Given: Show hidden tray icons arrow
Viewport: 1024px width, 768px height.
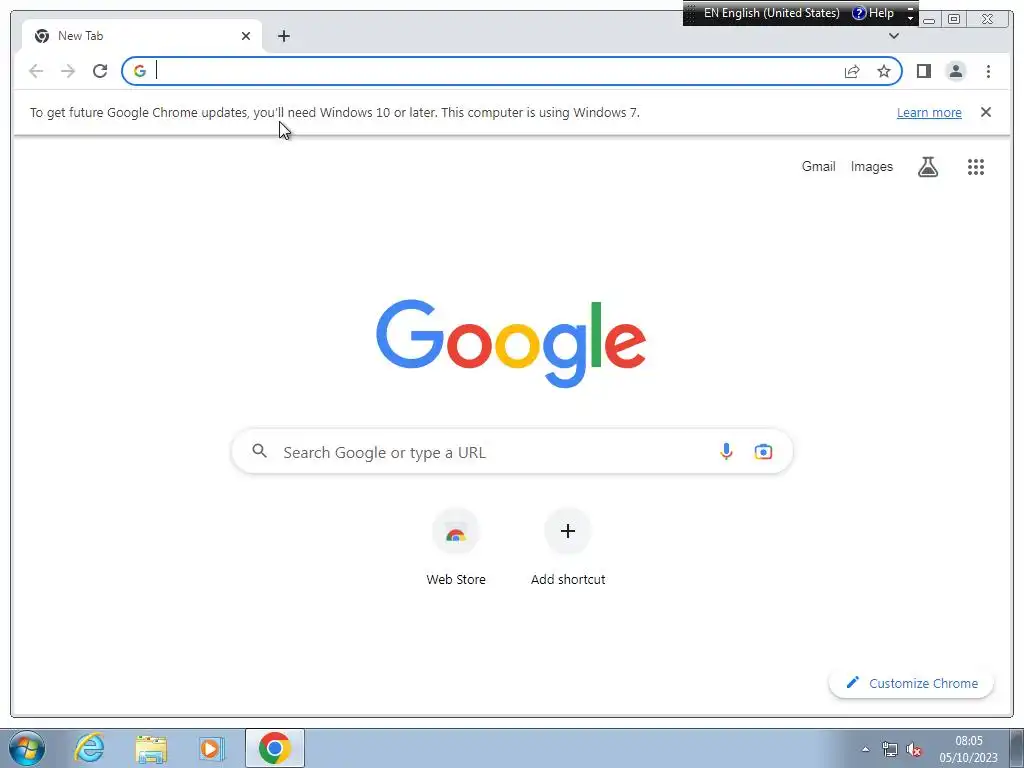Looking at the screenshot, I should point(865,749).
